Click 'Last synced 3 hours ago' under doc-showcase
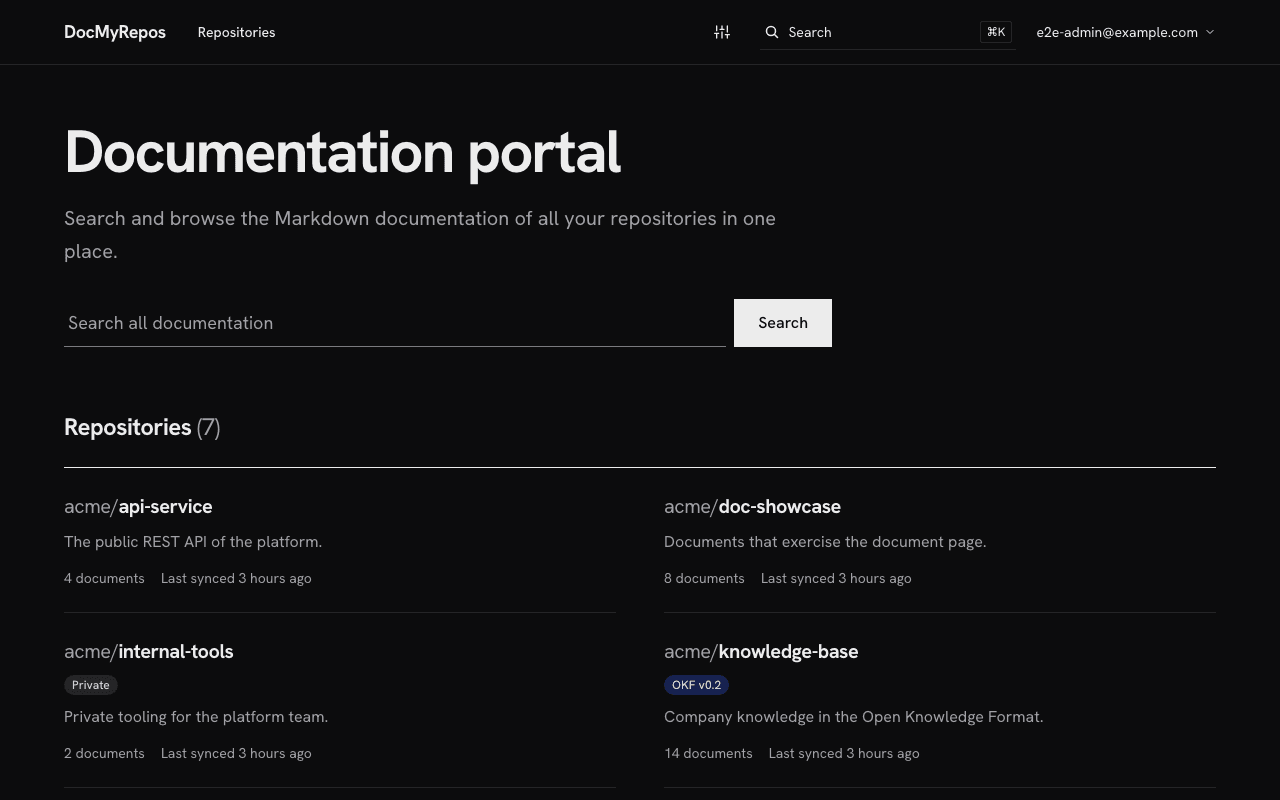Screen dimensions: 1280x800 pos(836,578)
